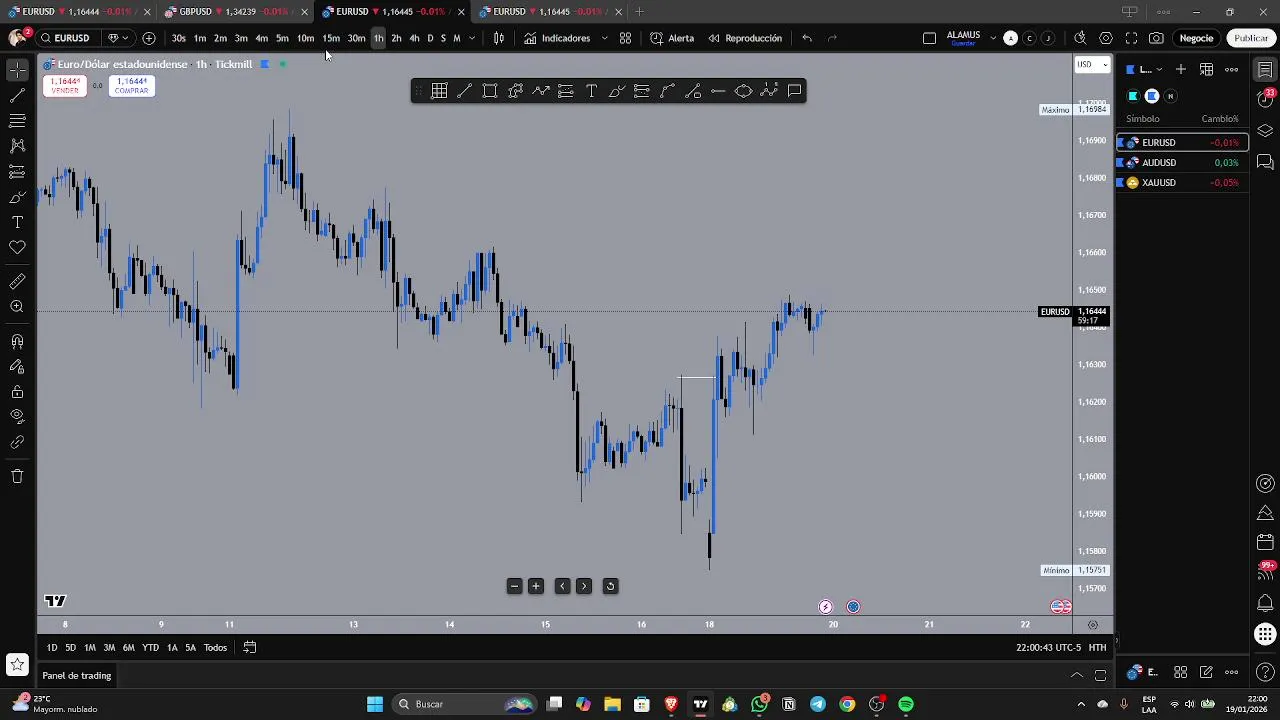The height and width of the screenshot is (720, 1280).
Task: Select the YTD date range
Action: pyautogui.click(x=150, y=647)
